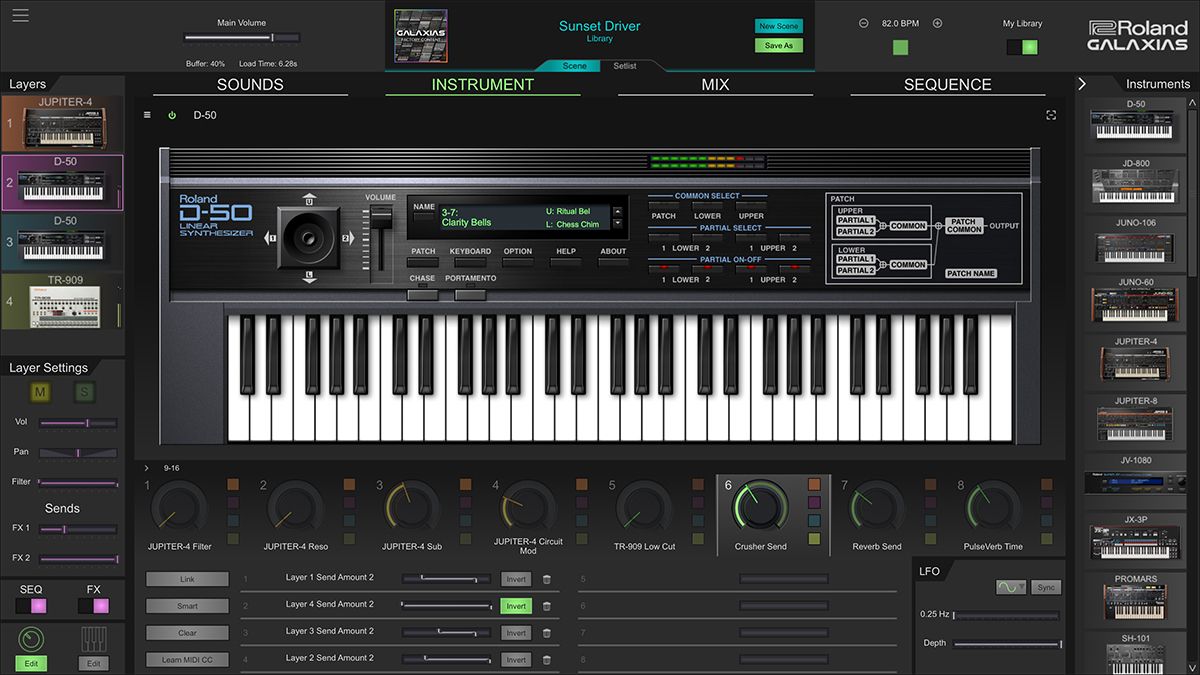
Task: Click the keyboard editor piano icon
Action: tap(94, 639)
